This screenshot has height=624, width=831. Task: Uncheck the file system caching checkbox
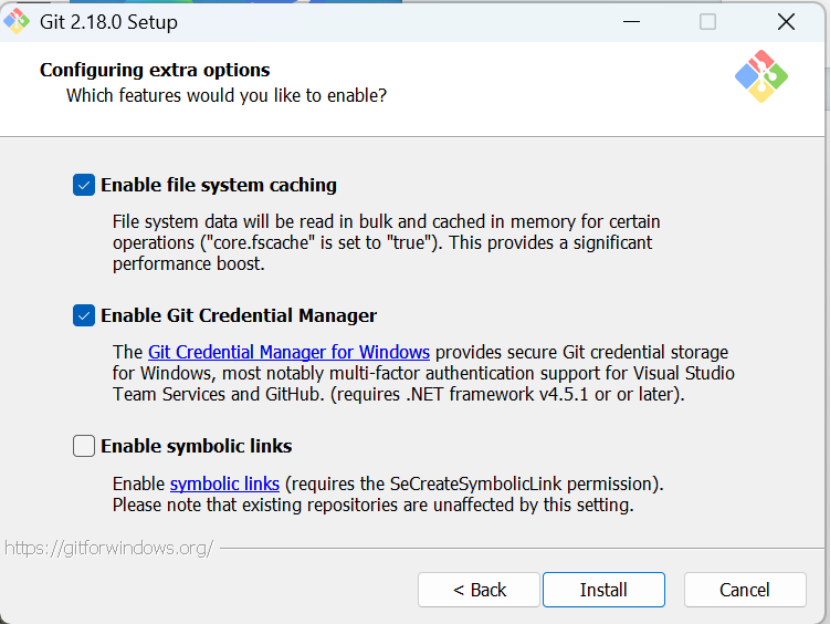tap(84, 185)
